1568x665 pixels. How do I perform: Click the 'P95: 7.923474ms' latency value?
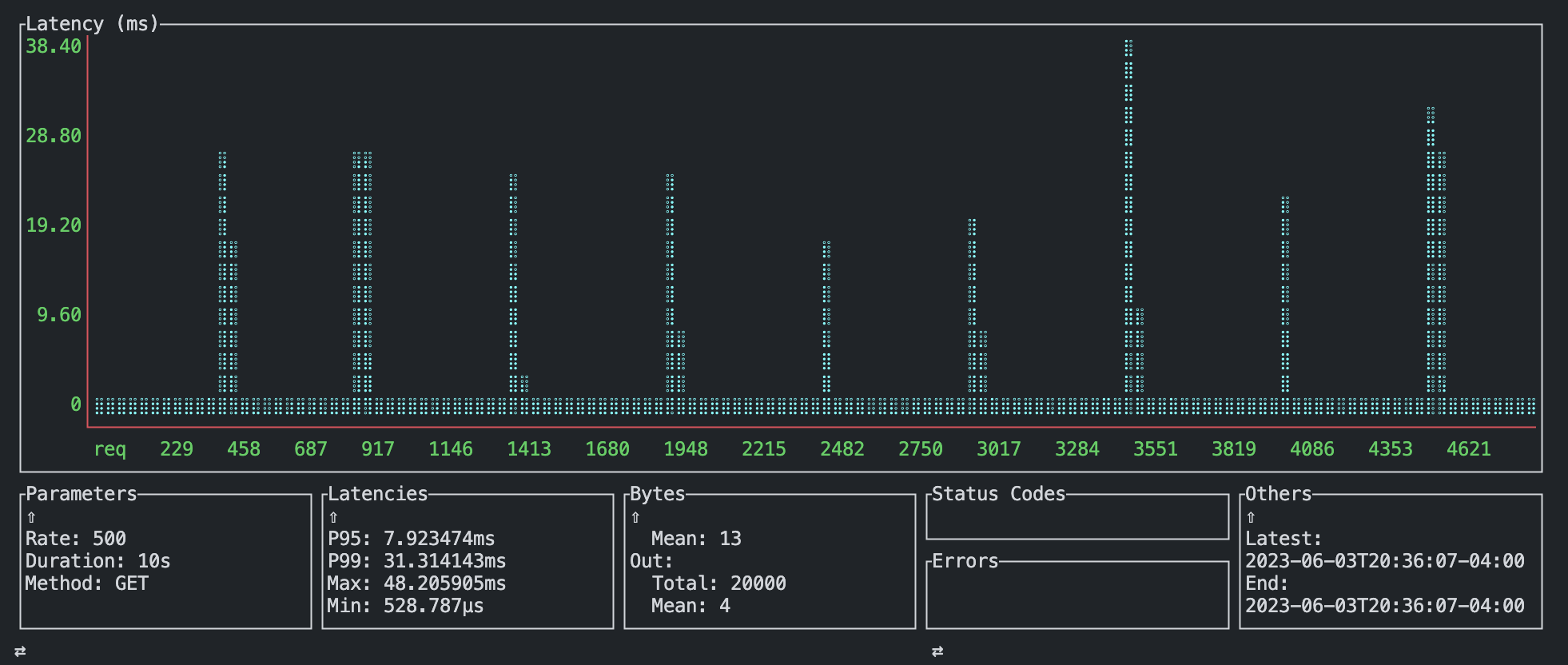click(412, 539)
